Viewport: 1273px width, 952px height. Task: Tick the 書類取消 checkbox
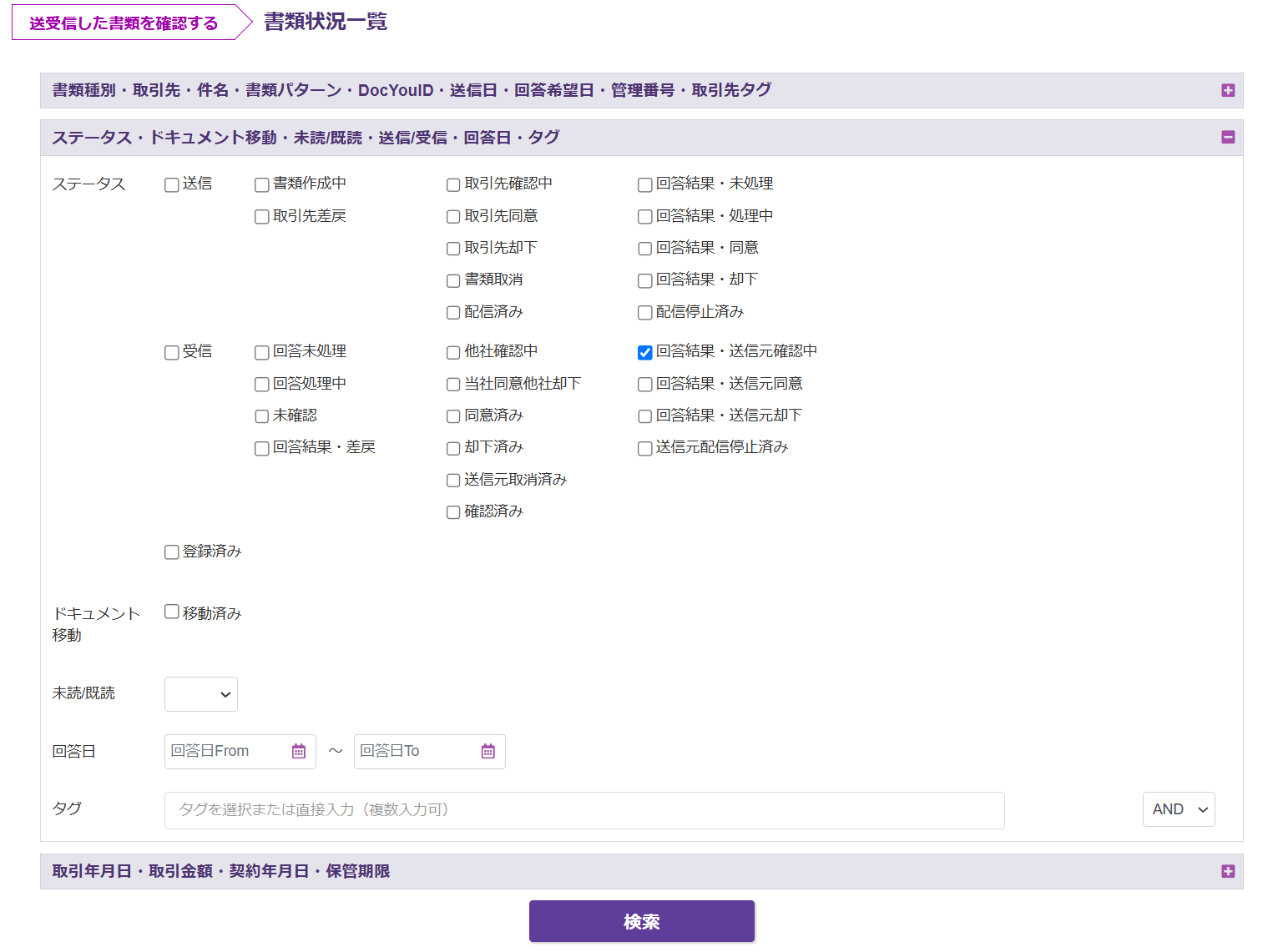pyautogui.click(x=453, y=280)
